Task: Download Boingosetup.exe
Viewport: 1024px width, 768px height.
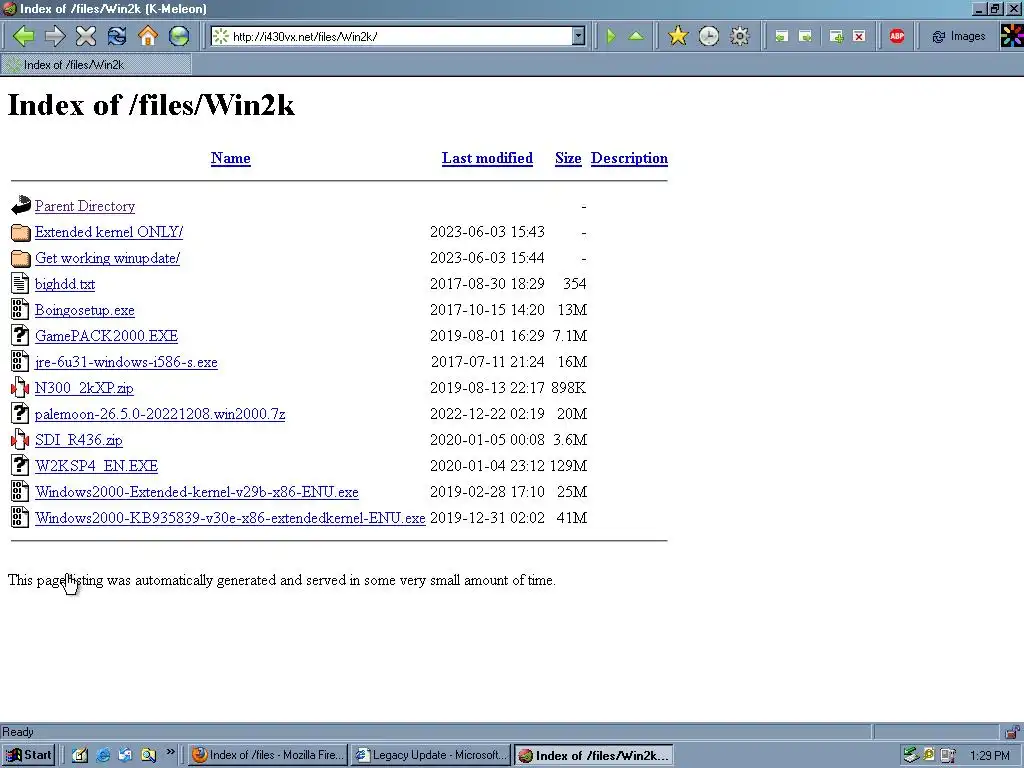Action: pos(85,310)
